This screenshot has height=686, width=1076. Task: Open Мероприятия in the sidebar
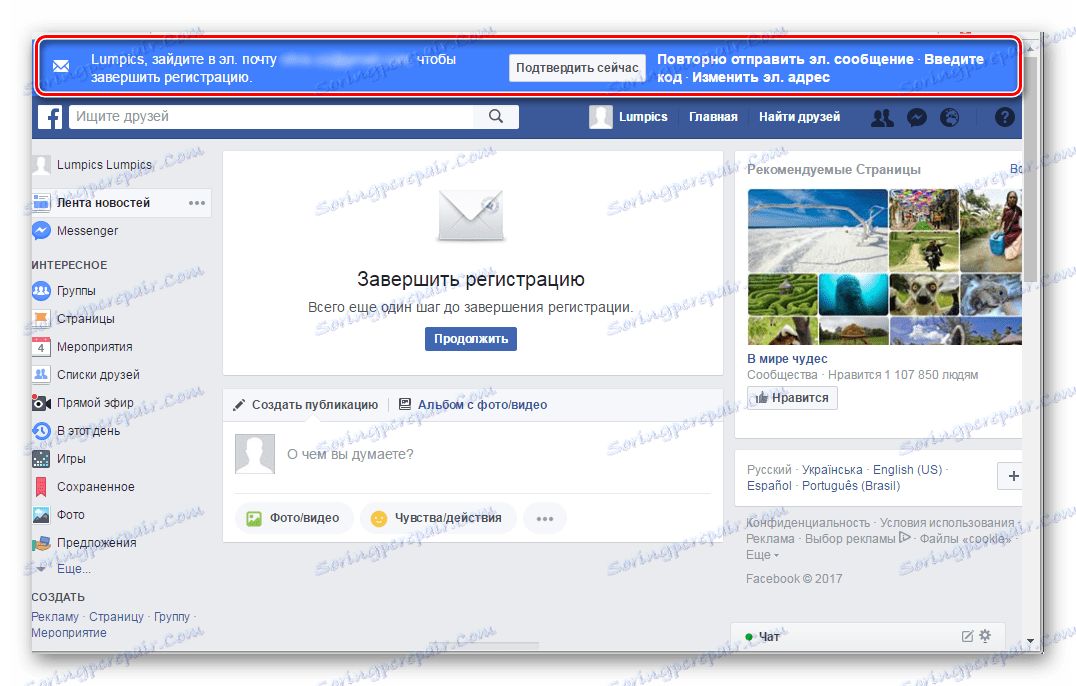[82, 347]
